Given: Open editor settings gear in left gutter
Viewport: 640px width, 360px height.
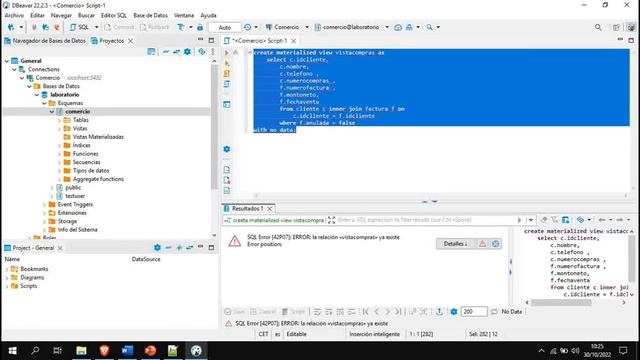Looking at the screenshot, I should (227, 149).
